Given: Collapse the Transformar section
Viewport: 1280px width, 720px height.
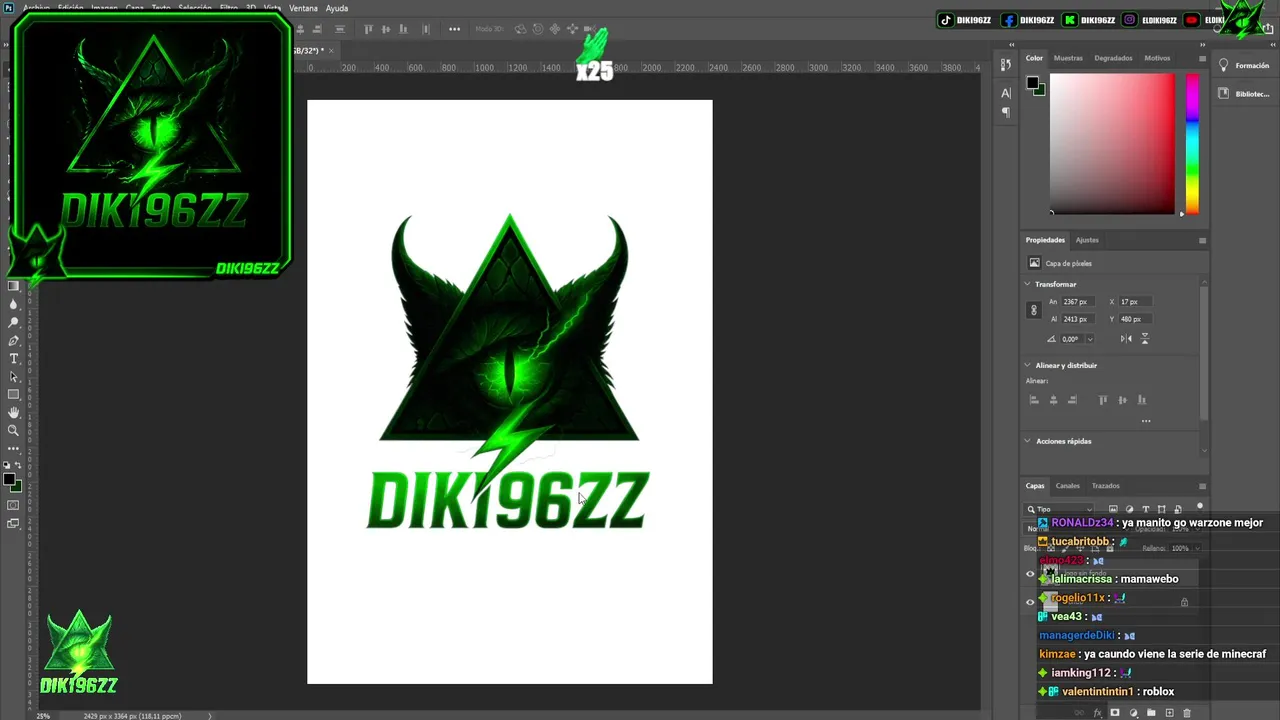Looking at the screenshot, I should pyautogui.click(x=1027, y=284).
